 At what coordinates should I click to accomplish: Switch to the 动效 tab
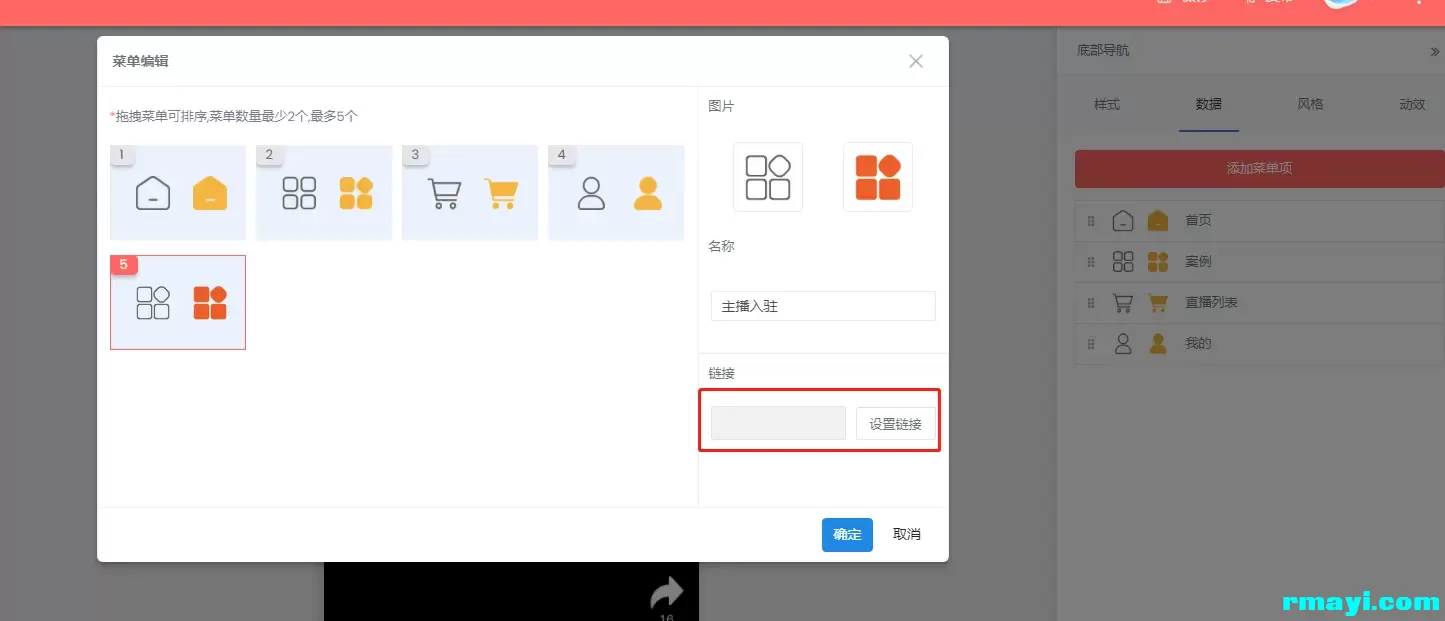[x=1412, y=104]
